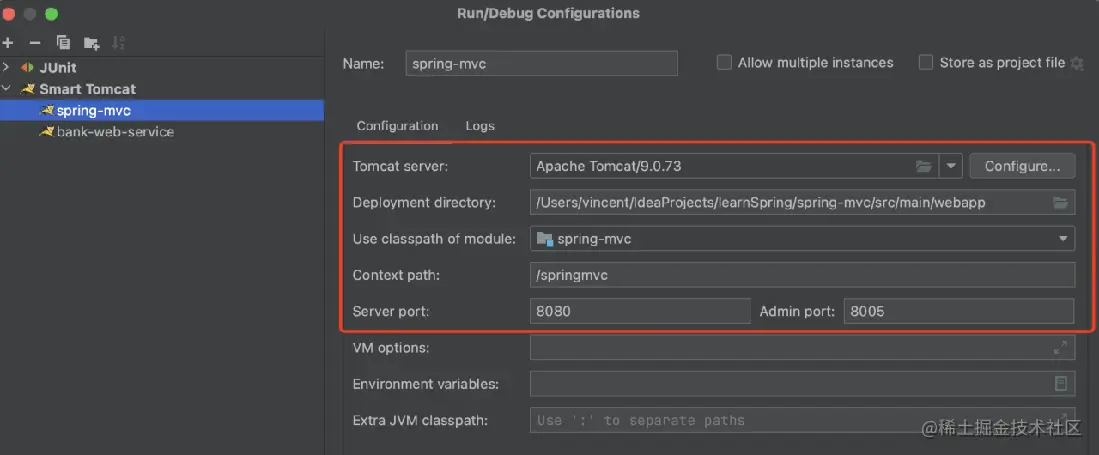1099x455 pixels.
Task: Create a new configuration folder
Action: click(x=91, y=43)
